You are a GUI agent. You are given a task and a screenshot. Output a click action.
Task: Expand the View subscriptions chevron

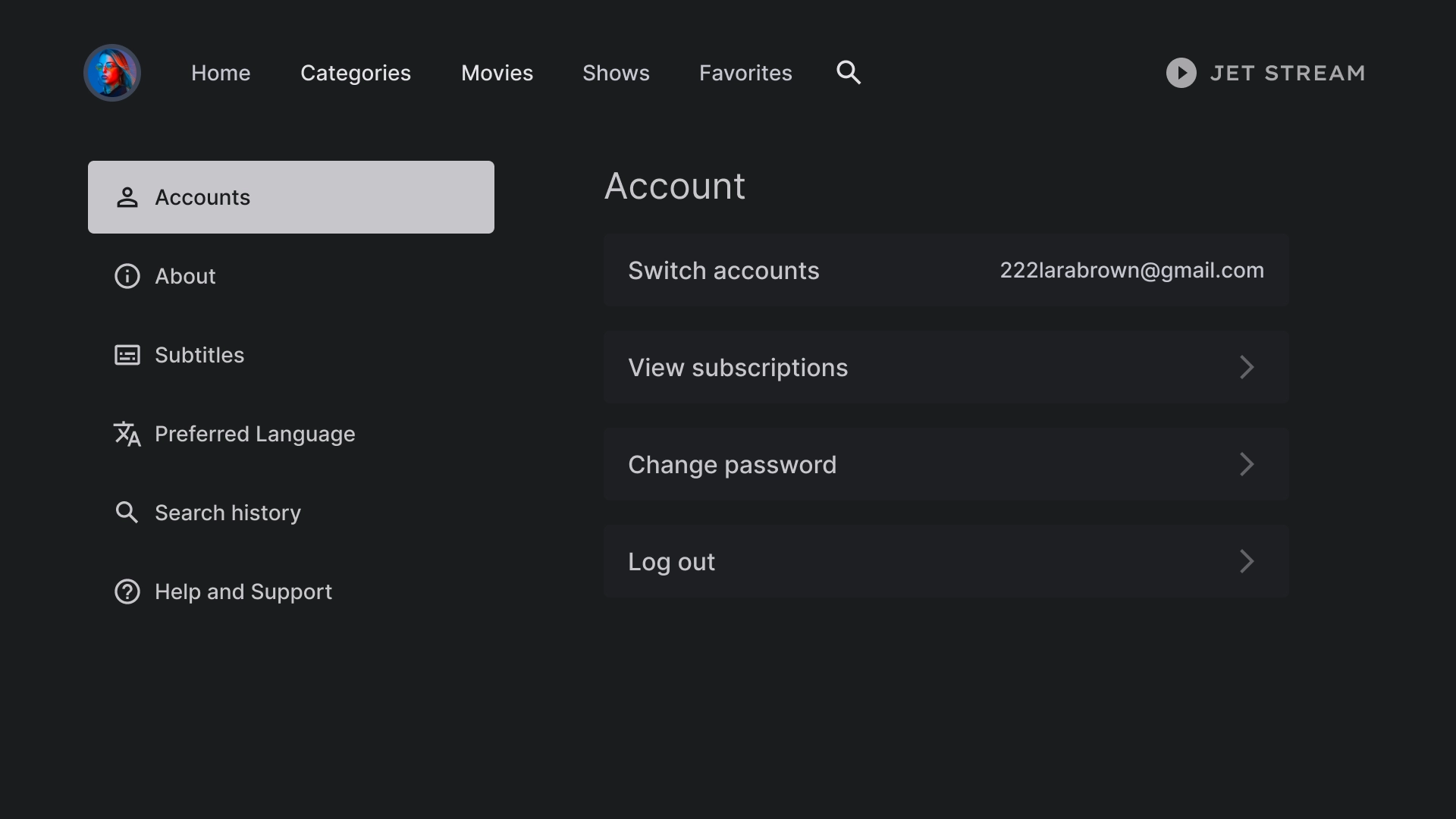pos(1245,367)
